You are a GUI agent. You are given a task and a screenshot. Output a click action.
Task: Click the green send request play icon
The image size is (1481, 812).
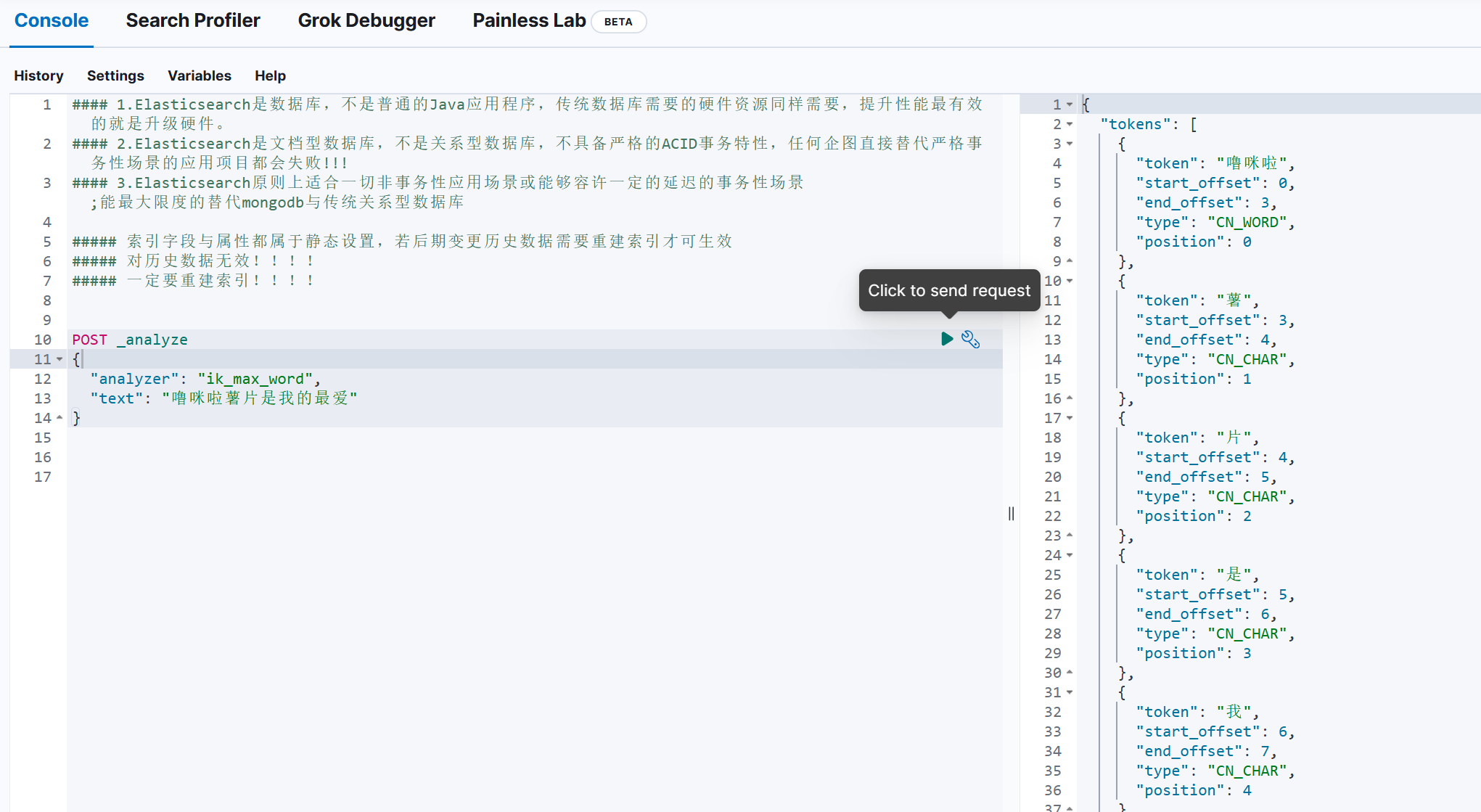coord(946,339)
